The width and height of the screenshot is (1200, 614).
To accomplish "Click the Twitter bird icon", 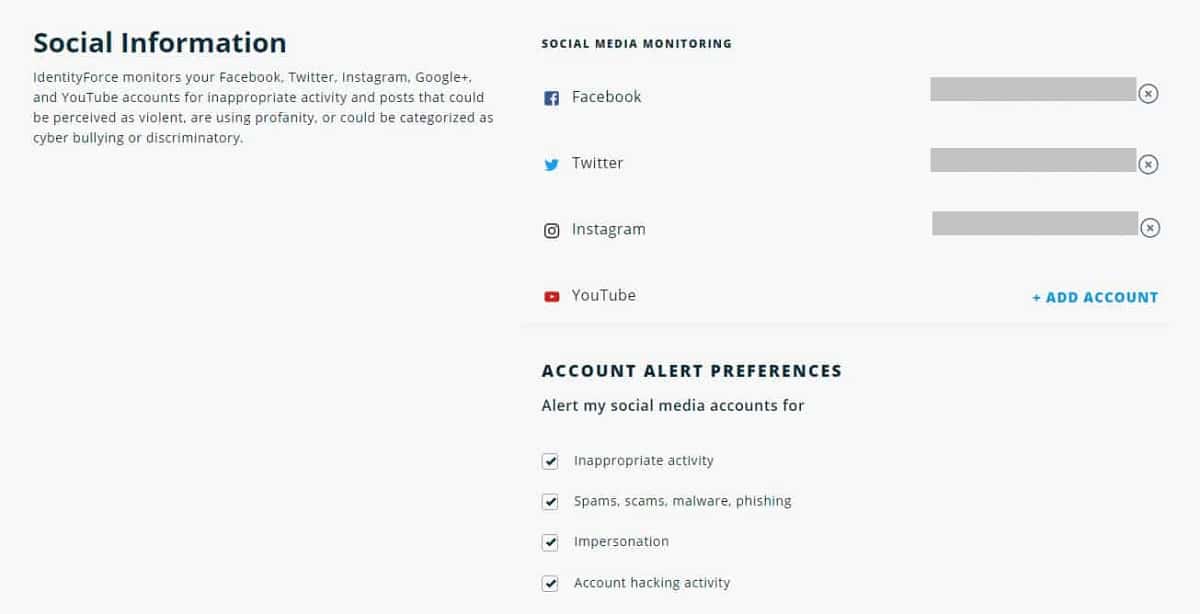I will point(551,165).
